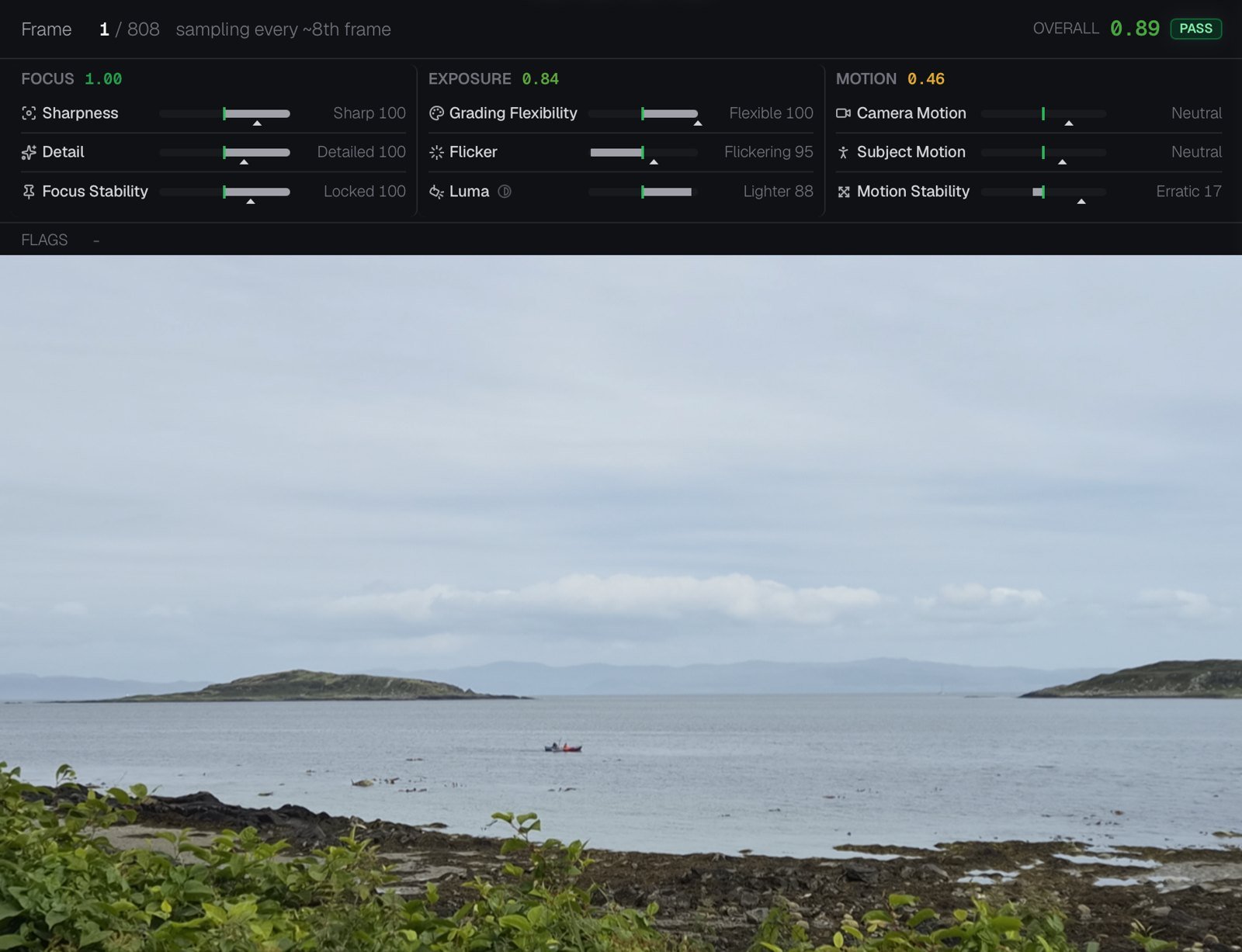Click the EXPOSURE 0.84 heading

(x=494, y=79)
